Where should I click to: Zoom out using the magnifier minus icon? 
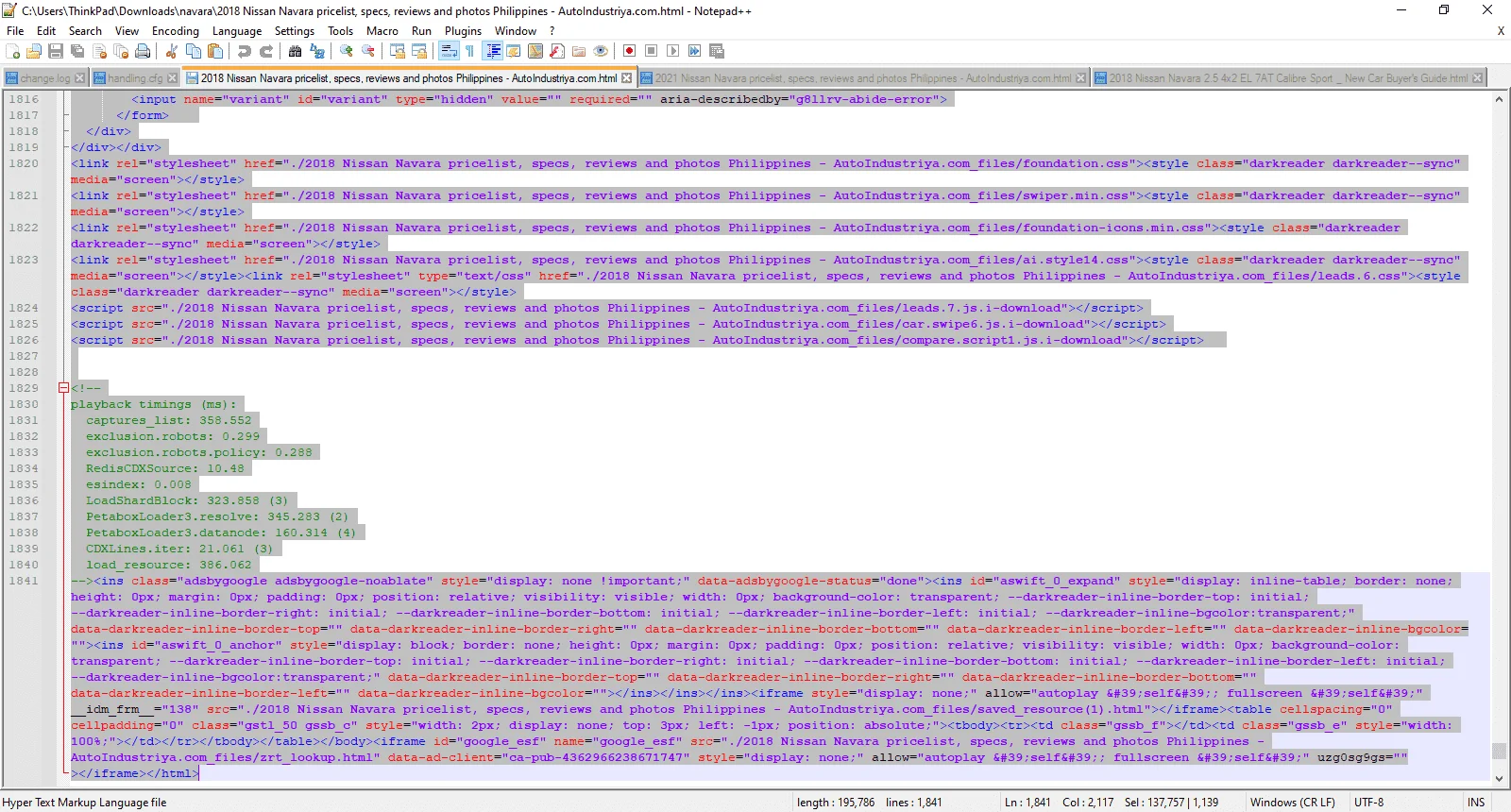pos(368,51)
